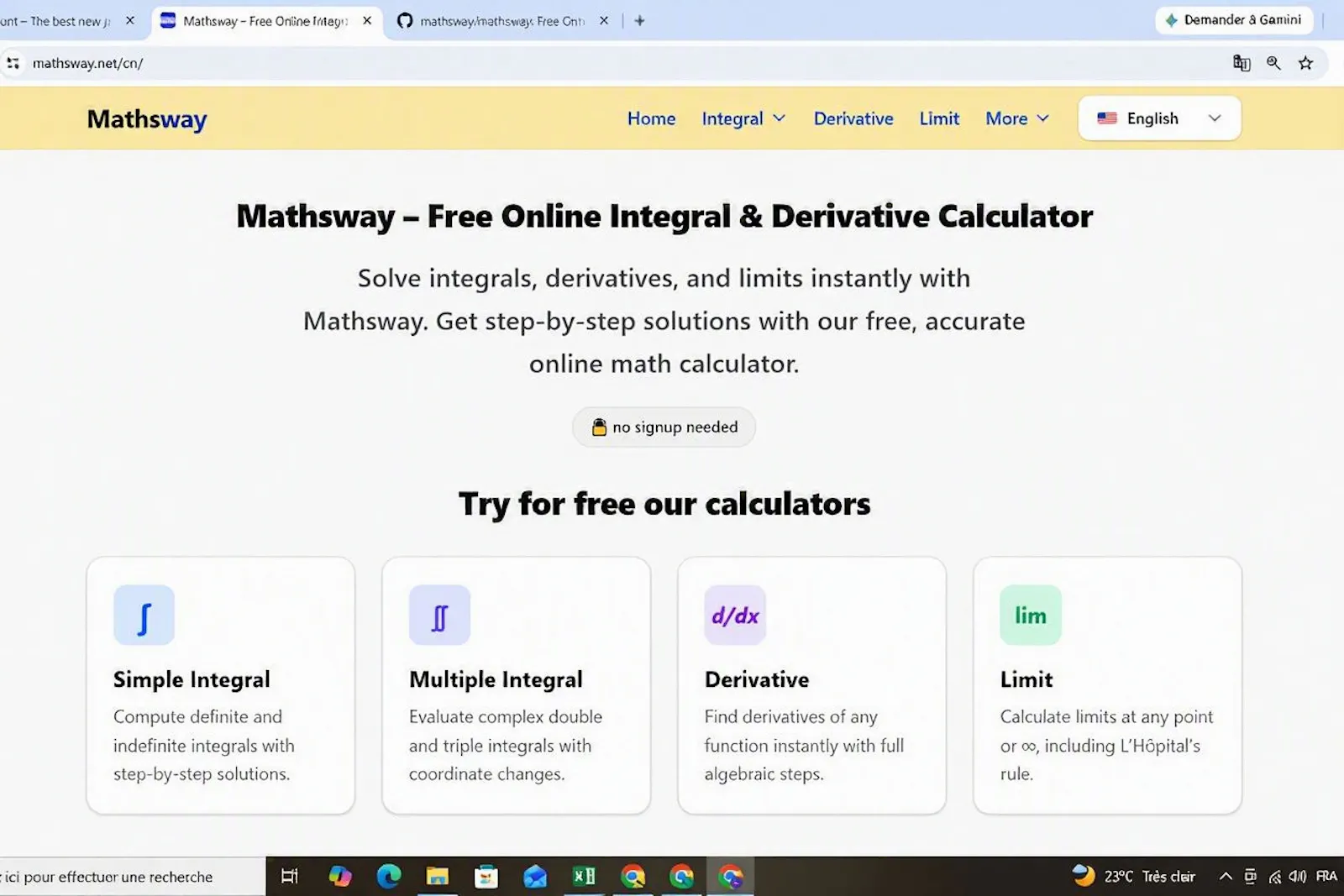This screenshot has height=896, width=1344.
Task: Click the Demander à Gemini button
Action: (x=1233, y=20)
